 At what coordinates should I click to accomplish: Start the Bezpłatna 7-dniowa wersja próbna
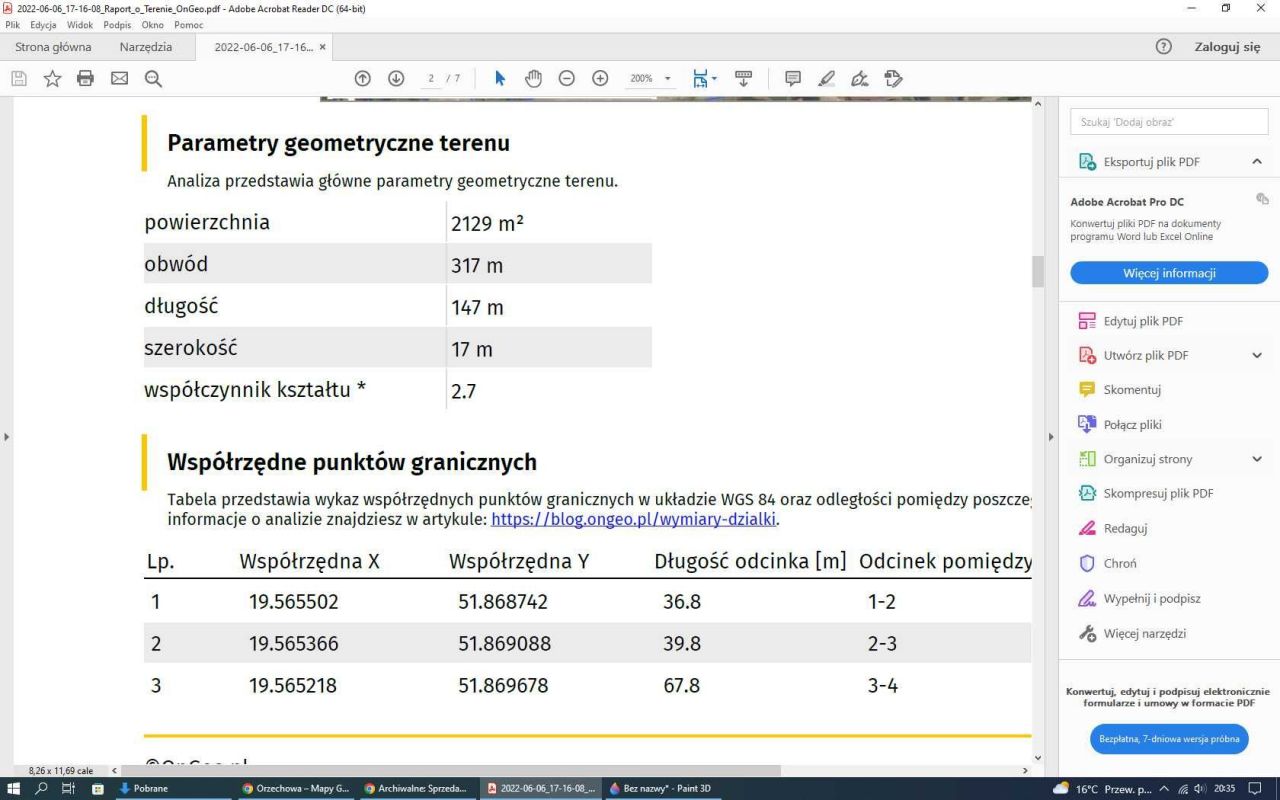click(1168, 739)
